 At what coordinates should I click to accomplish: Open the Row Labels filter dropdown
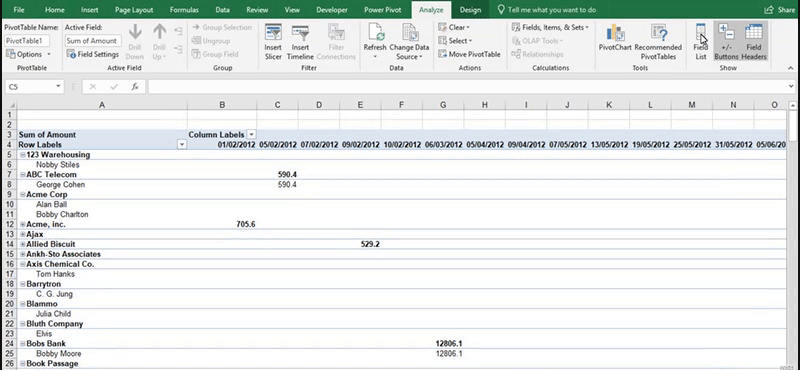pyautogui.click(x=182, y=145)
